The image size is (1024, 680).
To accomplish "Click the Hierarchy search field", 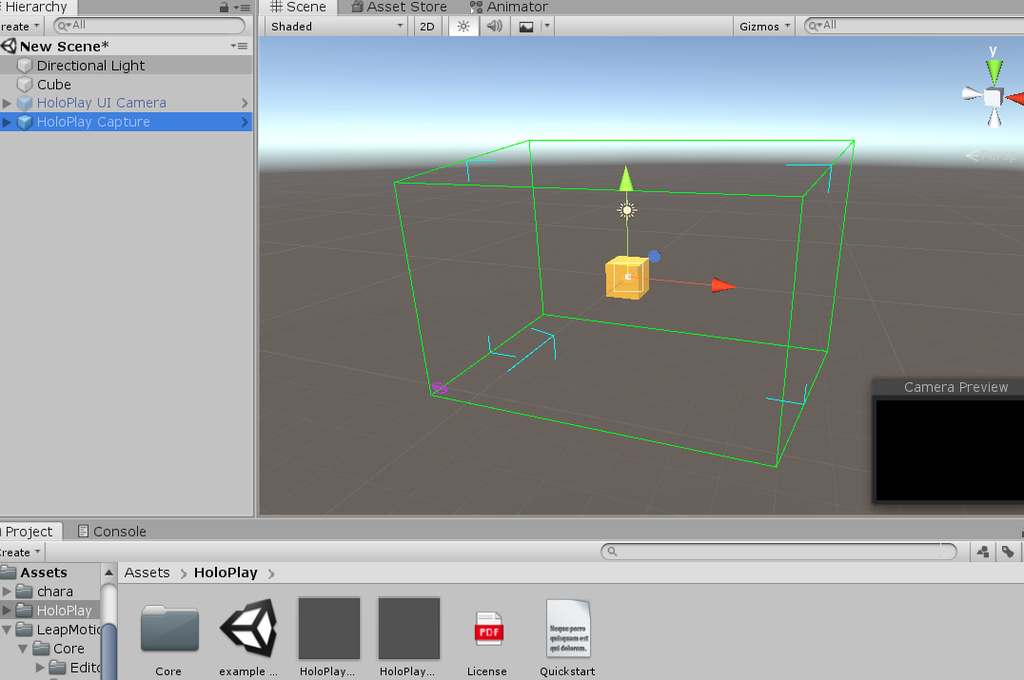I will 150,25.
